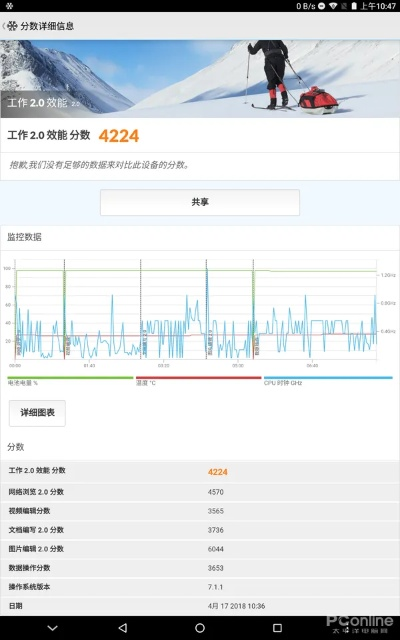Tap the hide keyboard down-chevron icon
The height and width of the screenshot is (640, 400).
pos(53,628)
